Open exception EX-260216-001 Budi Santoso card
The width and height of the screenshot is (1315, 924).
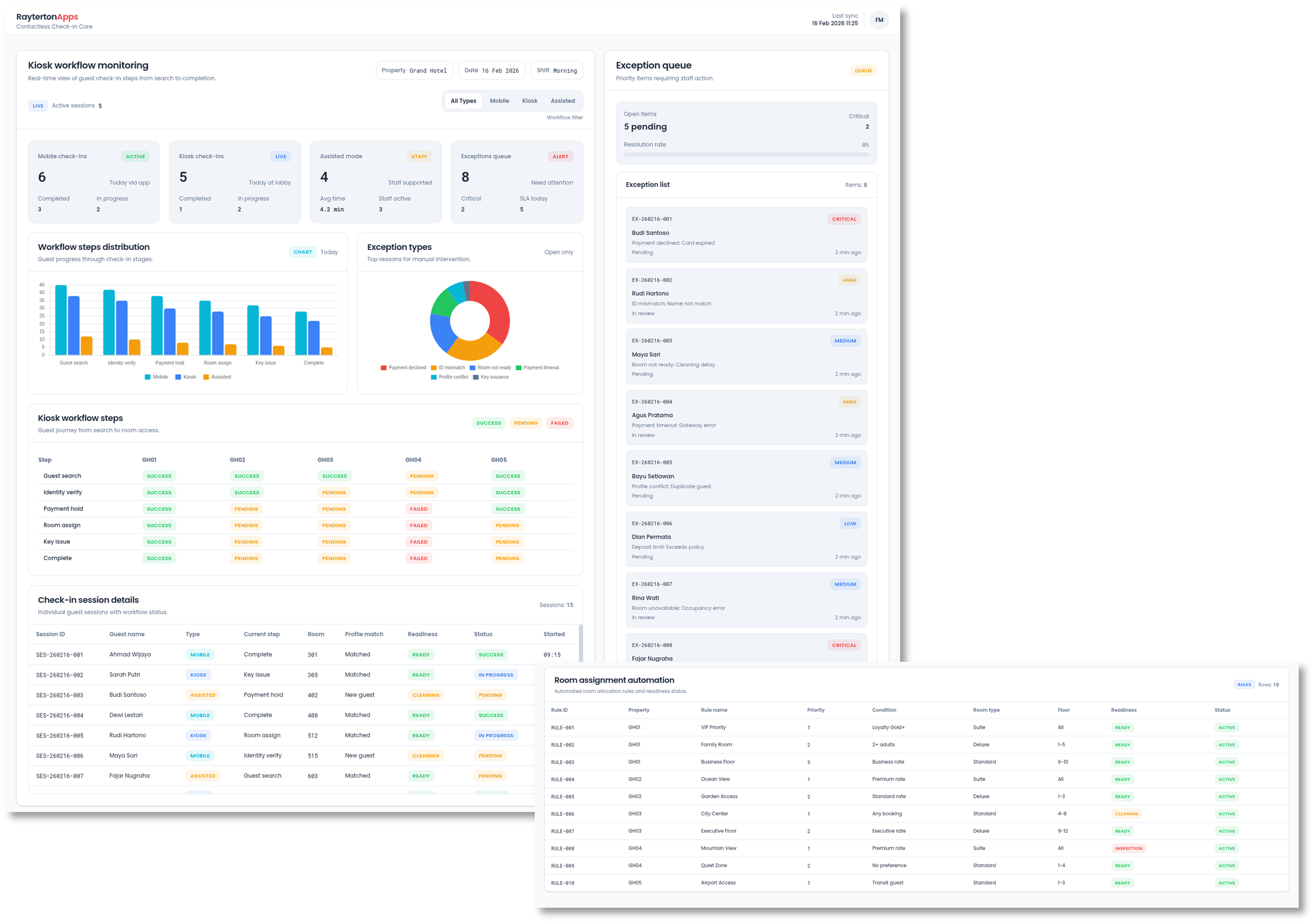(746, 235)
